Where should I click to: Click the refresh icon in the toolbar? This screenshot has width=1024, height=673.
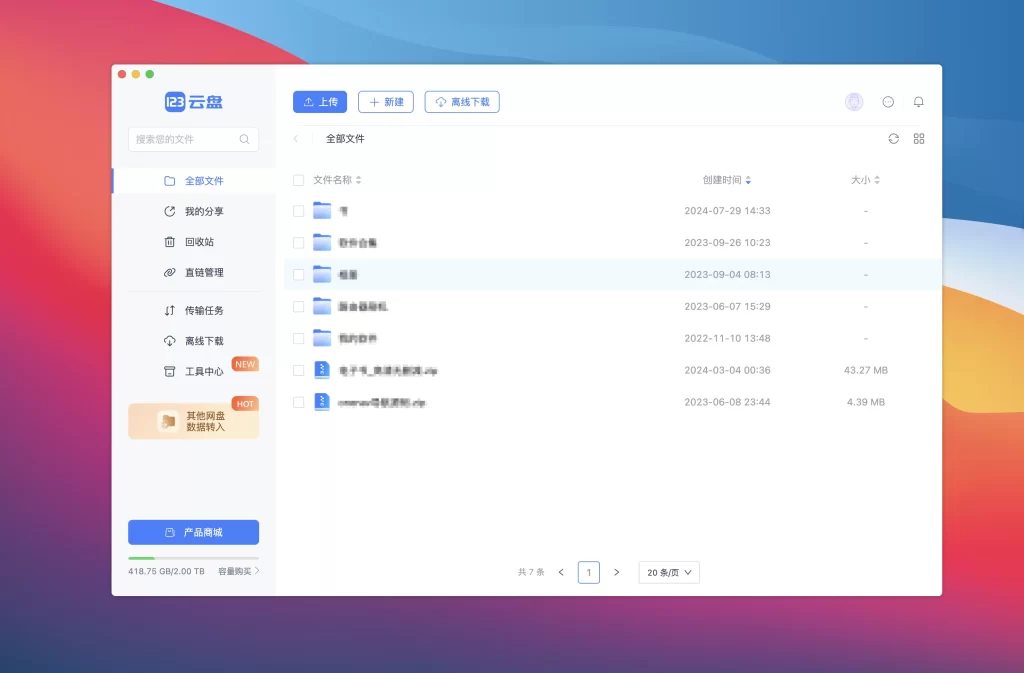pyautogui.click(x=893, y=139)
